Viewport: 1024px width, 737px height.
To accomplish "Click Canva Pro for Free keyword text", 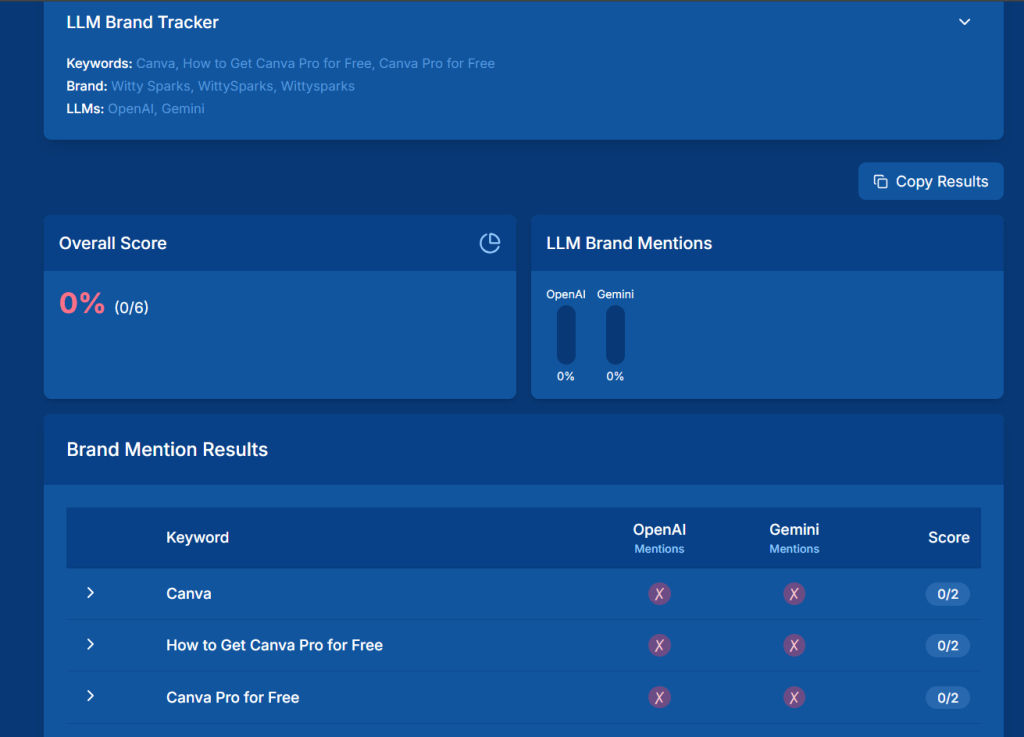I will 232,697.
